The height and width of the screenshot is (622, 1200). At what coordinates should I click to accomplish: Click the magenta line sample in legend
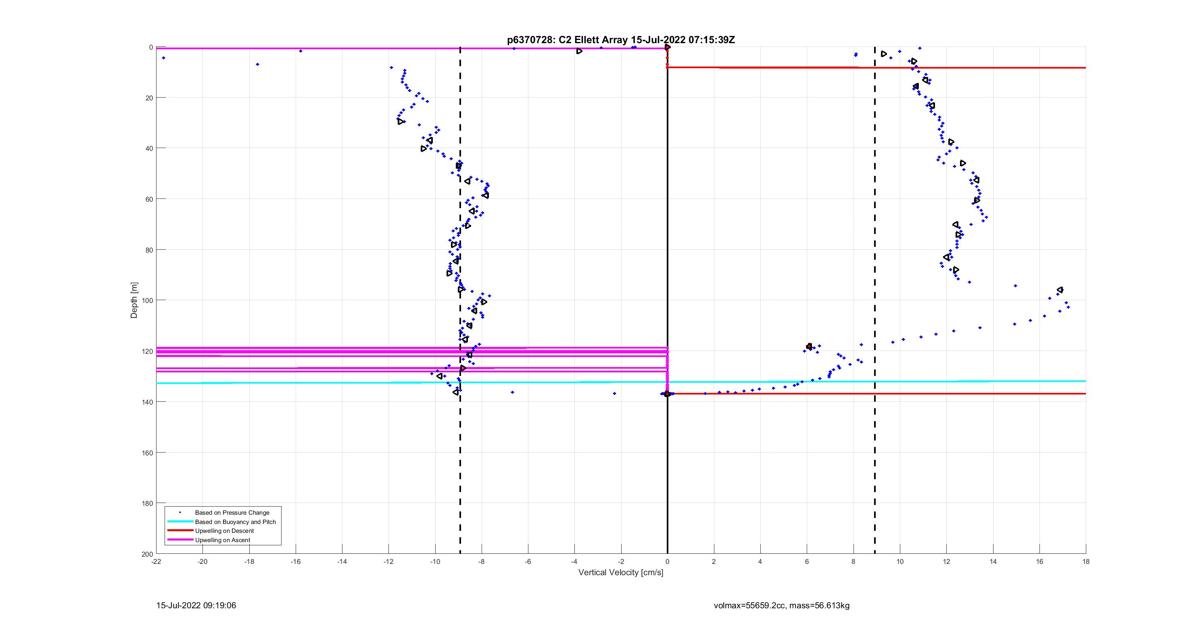point(179,540)
